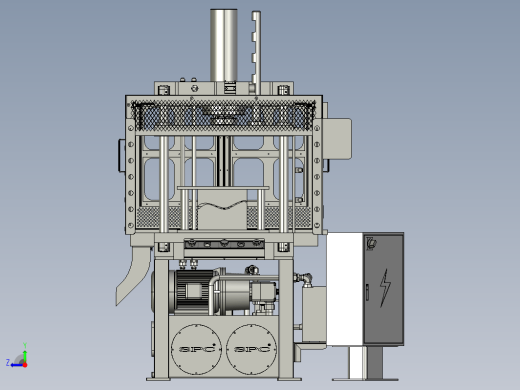
Task: Click the small logo at the cabinet door's top corner
Action: point(371,243)
